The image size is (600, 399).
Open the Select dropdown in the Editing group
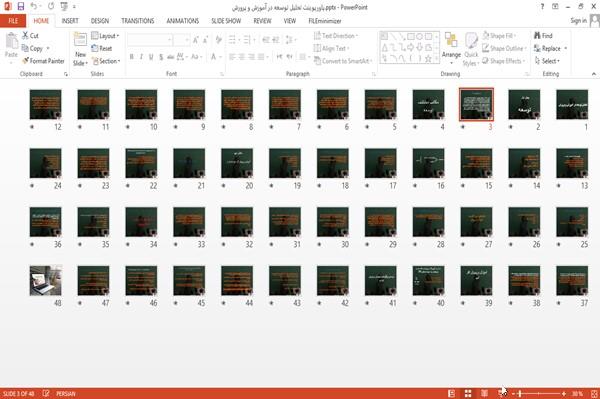547,61
